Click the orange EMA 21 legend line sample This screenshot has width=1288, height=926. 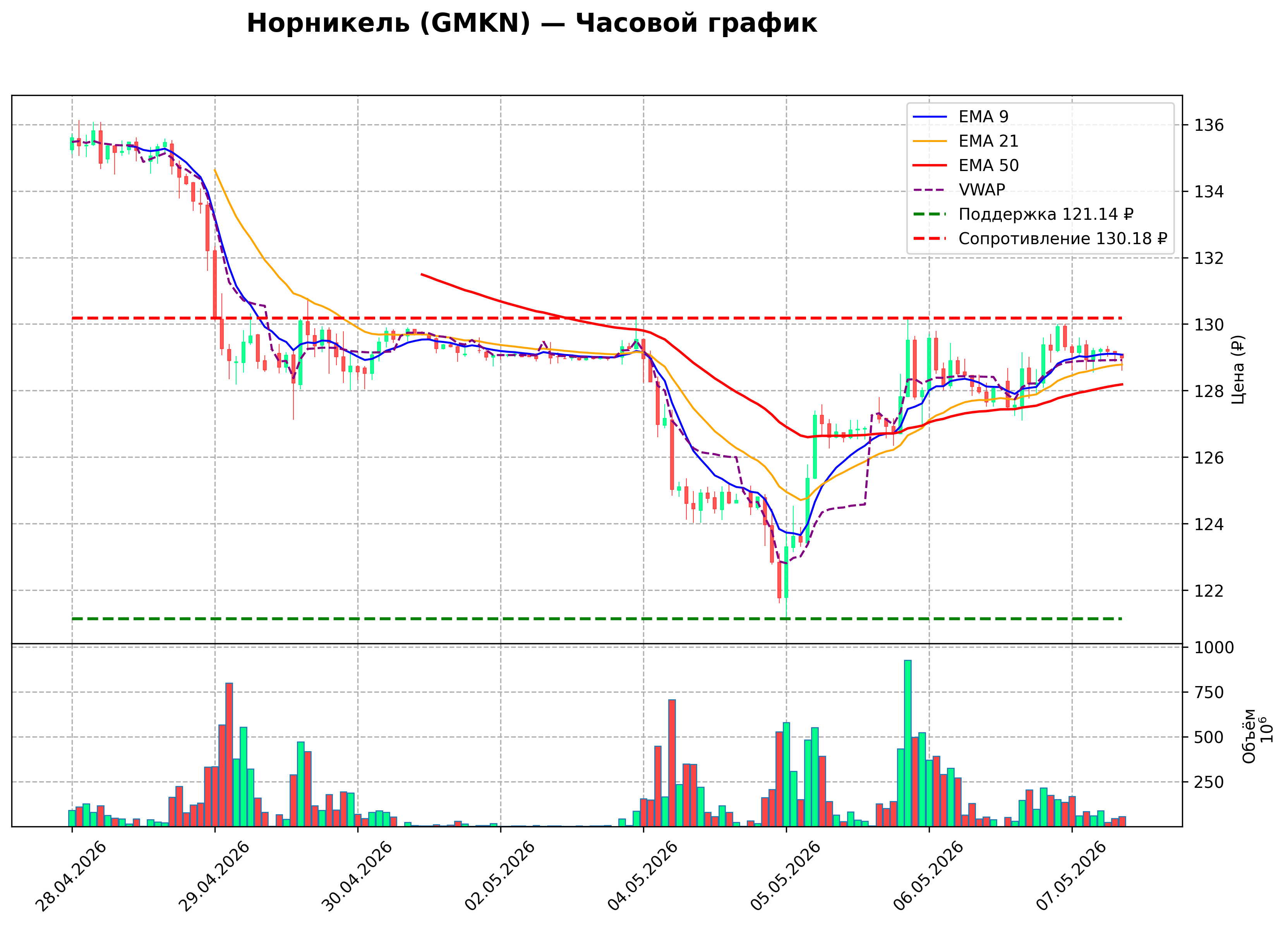[930, 141]
